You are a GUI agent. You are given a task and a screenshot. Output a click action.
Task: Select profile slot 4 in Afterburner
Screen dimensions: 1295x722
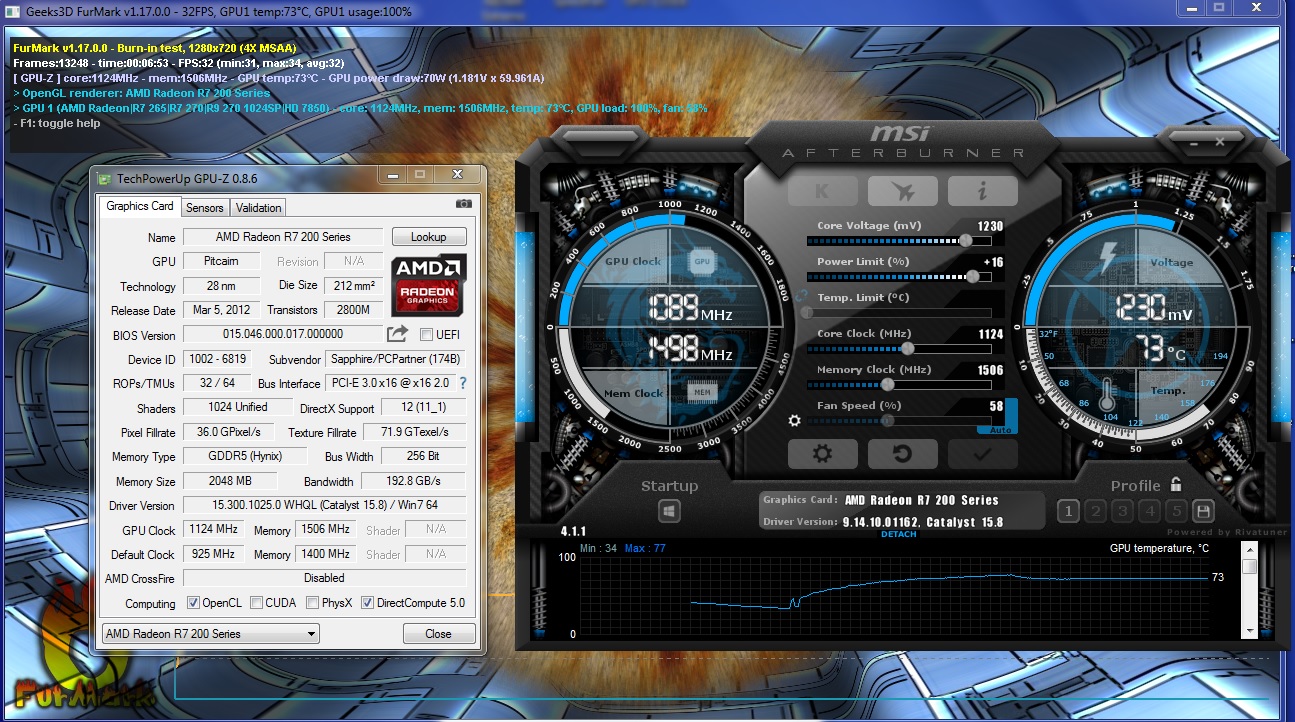point(1149,511)
